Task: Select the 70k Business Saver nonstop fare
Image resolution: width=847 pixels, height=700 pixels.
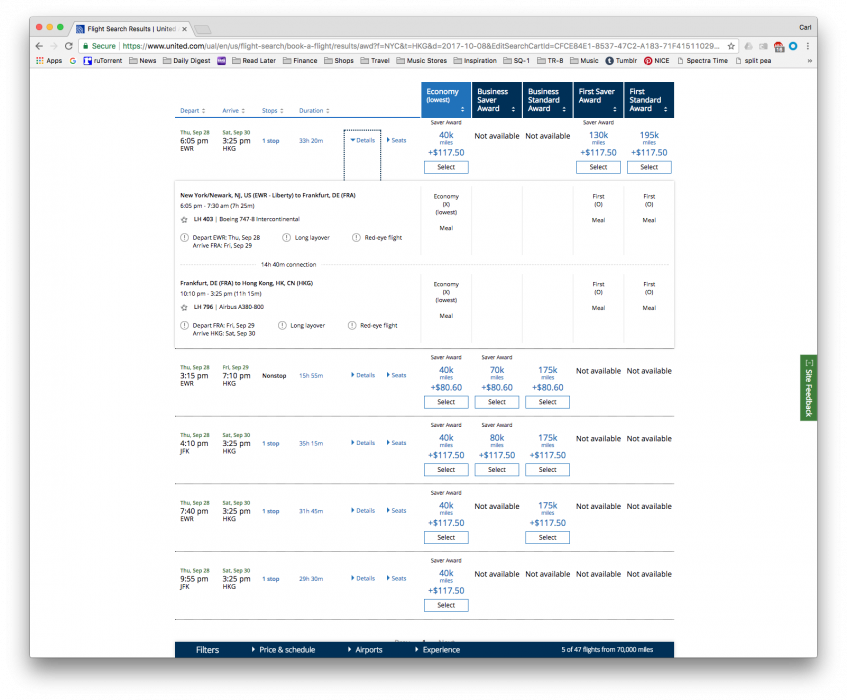Action: (x=497, y=402)
